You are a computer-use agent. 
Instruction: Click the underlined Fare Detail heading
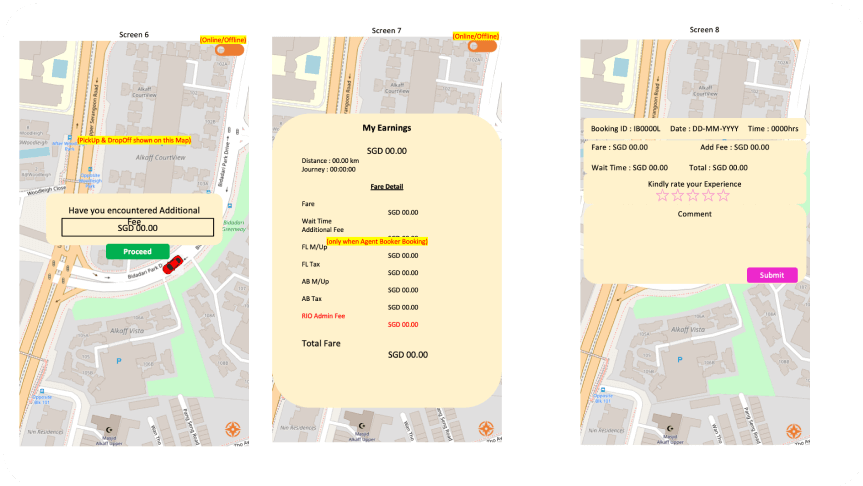386,187
